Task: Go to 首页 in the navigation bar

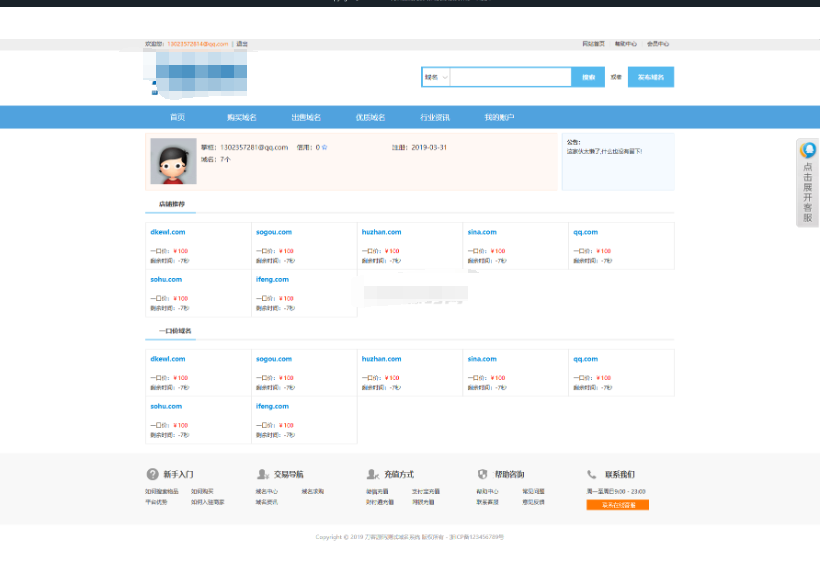Action: coord(177,117)
